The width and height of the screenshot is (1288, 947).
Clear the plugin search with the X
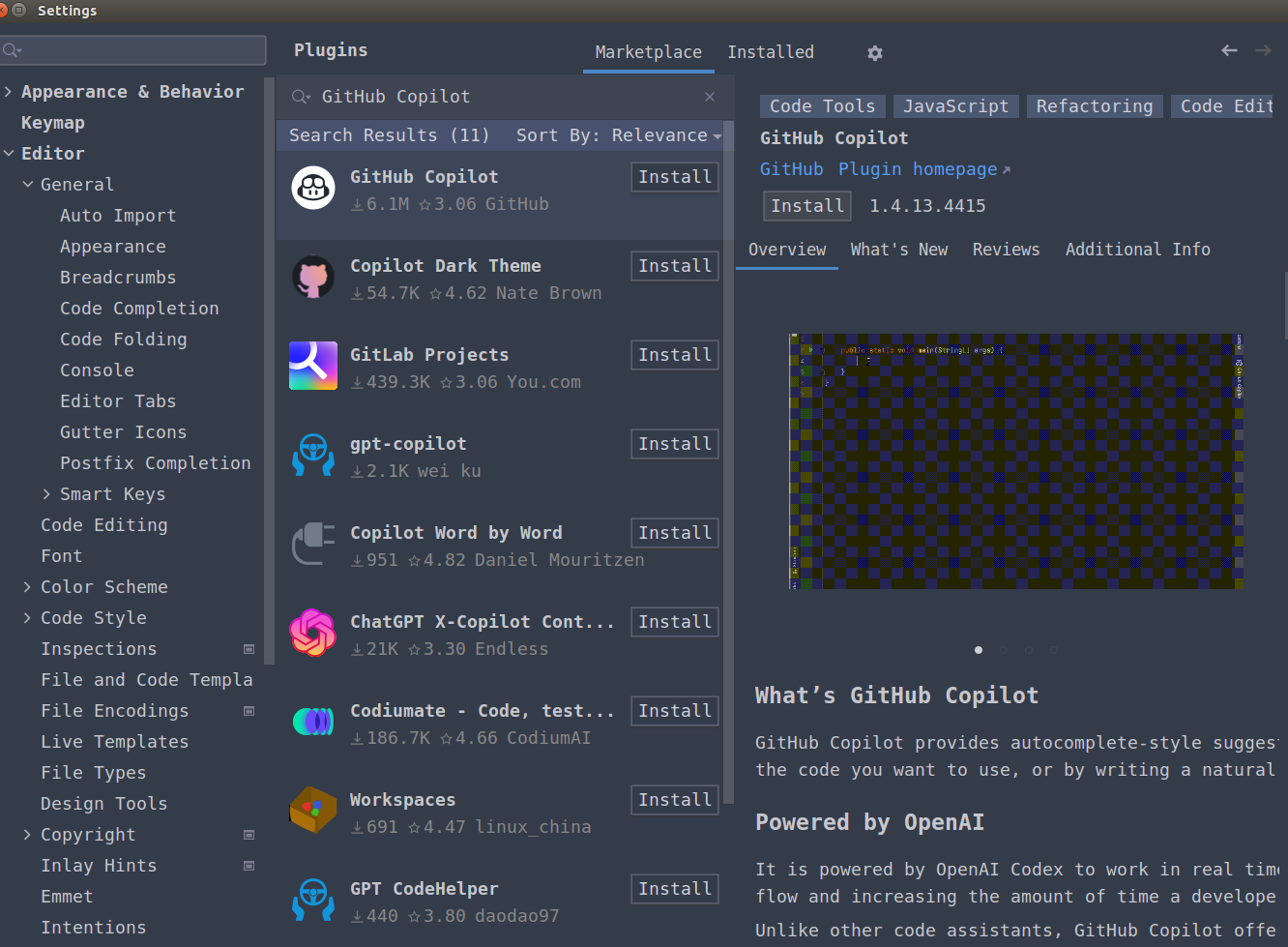(x=710, y=97)
